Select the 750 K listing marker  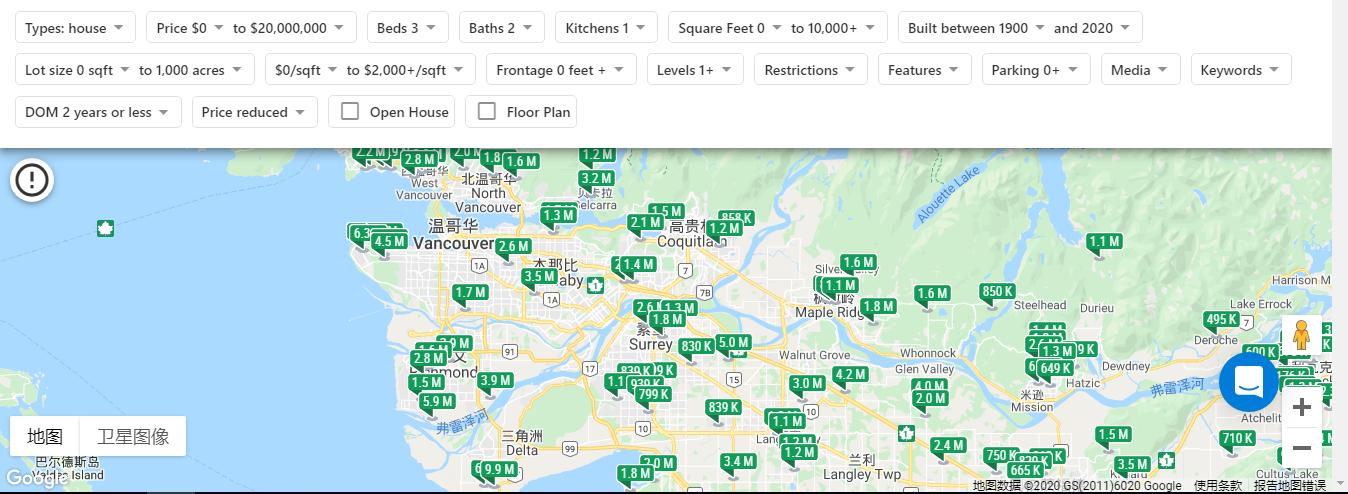point(1001,455)
